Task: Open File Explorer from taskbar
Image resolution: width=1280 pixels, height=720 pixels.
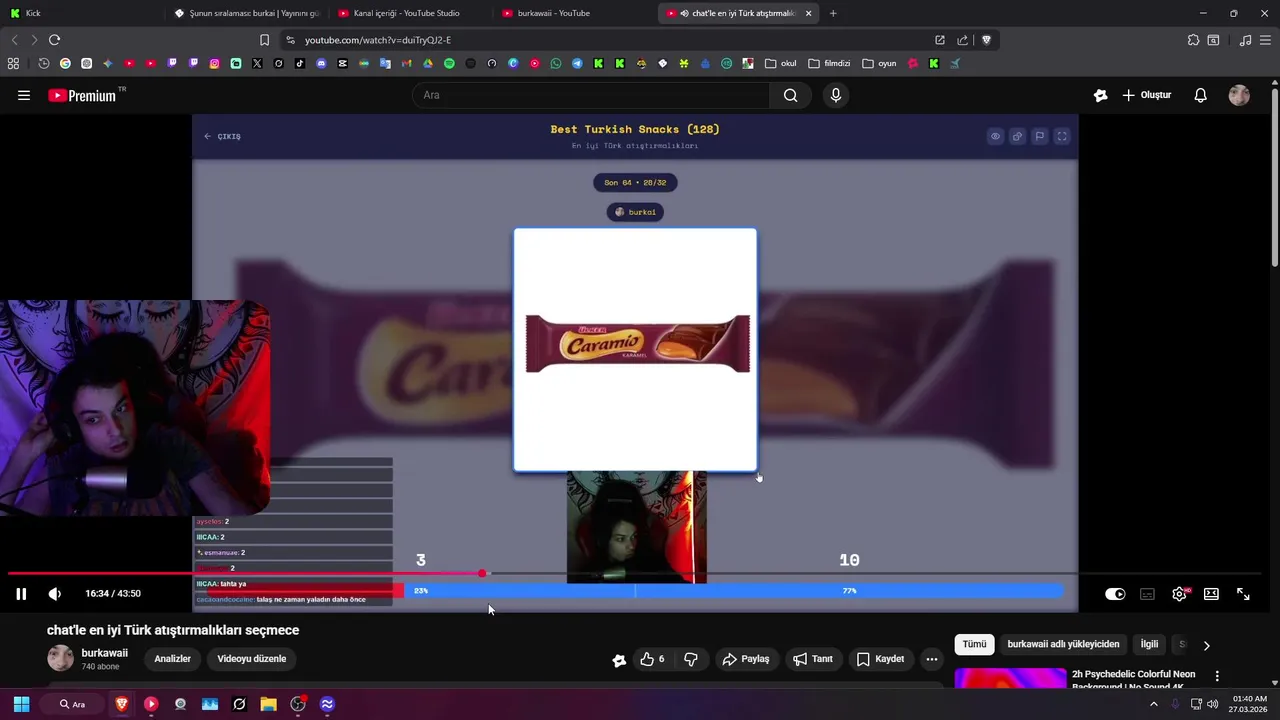Action: pyautogui.click(x=268, y=704)
